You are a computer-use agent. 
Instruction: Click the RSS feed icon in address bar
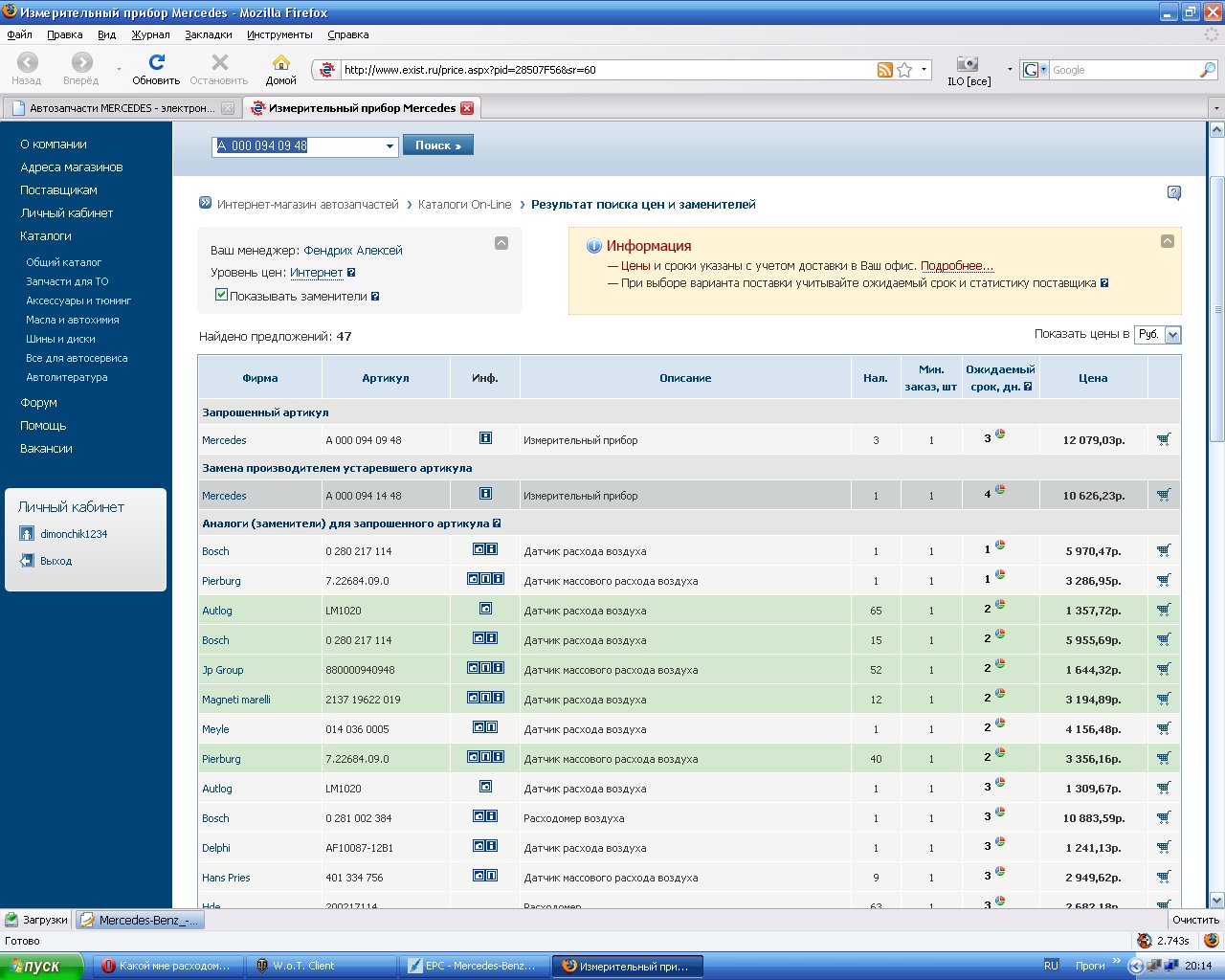tap(885, 70)
